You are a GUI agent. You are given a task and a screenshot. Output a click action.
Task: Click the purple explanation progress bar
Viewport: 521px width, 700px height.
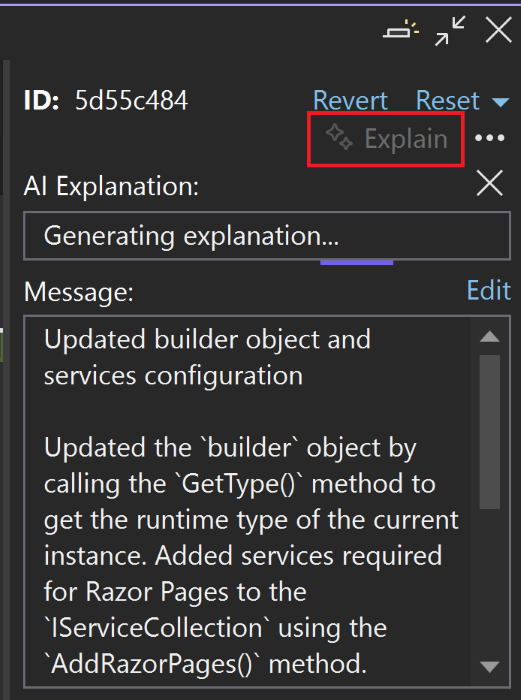click(356, 262)
